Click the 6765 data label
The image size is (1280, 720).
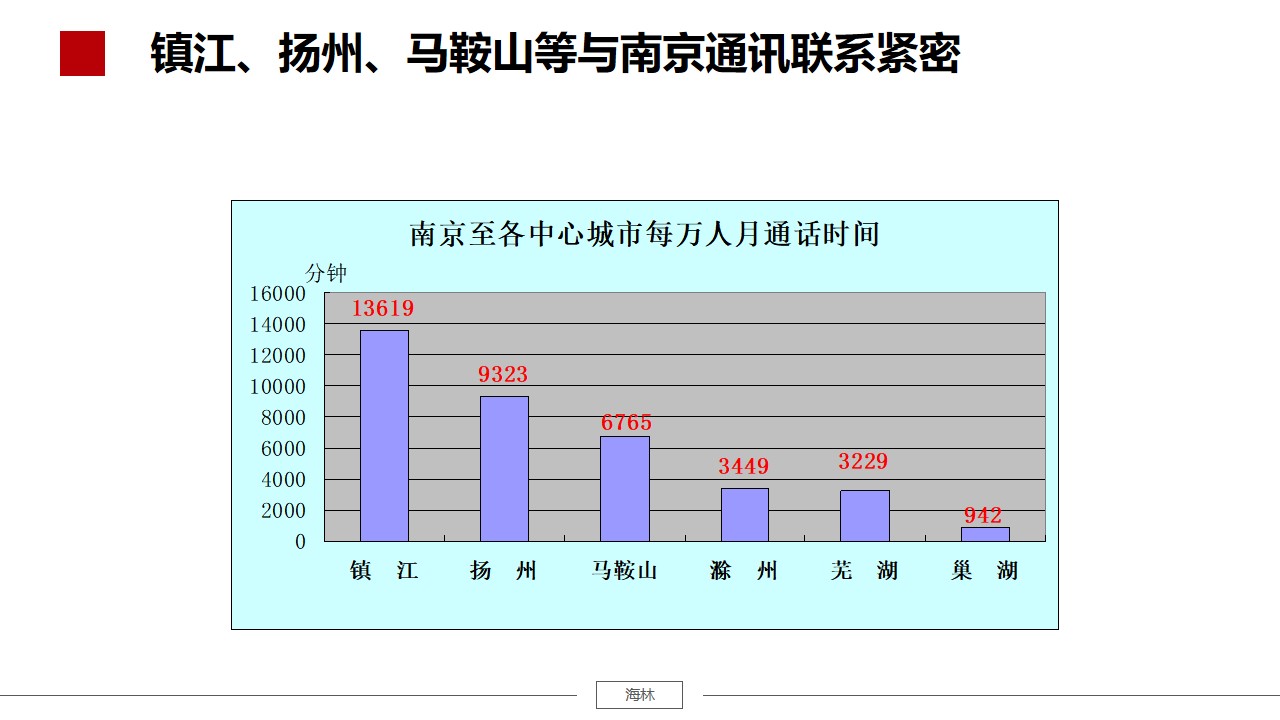(626, 423)
